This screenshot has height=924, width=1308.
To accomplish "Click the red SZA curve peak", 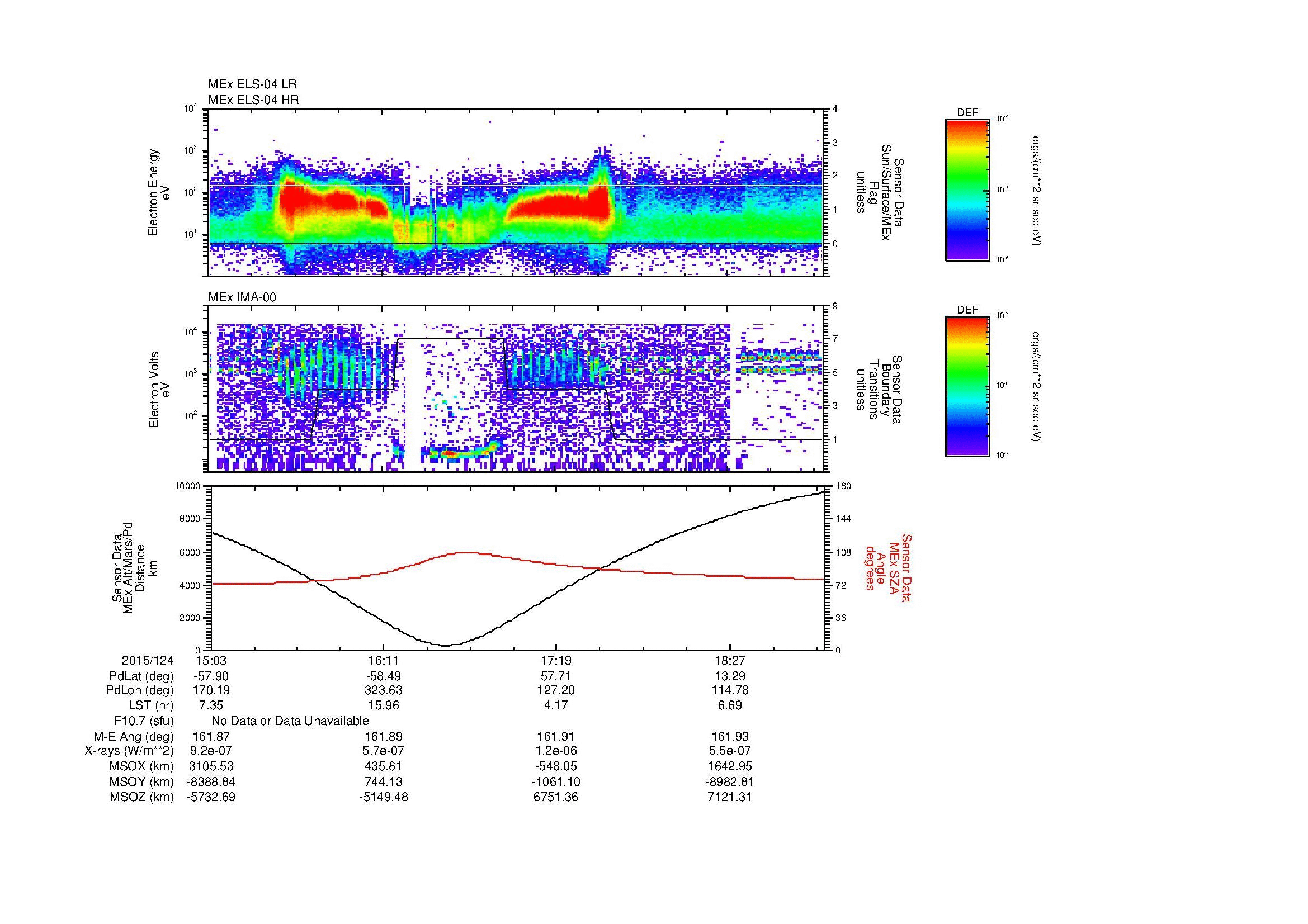I will pyautogui.click(x=467, y=552).
